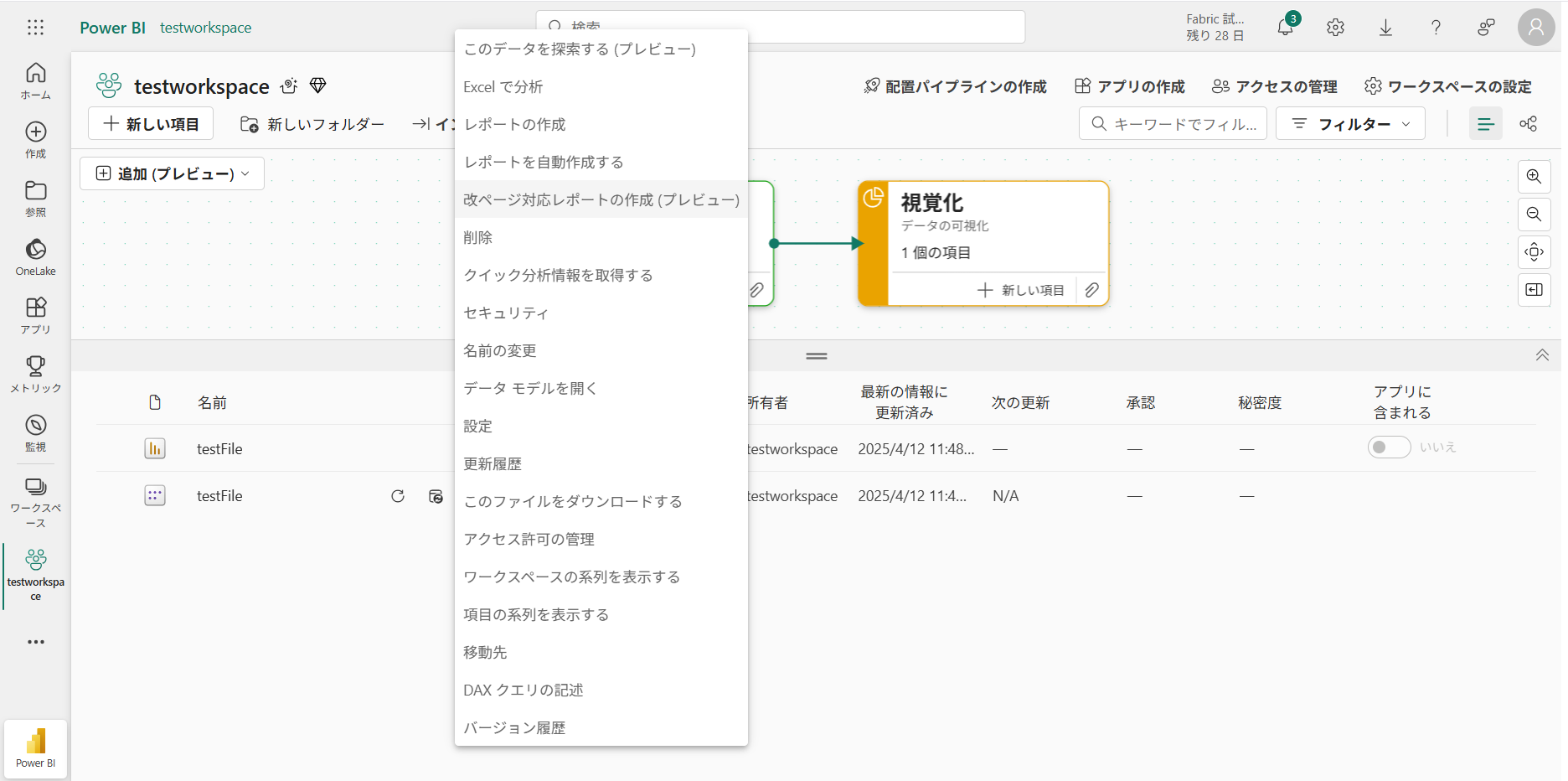This screenshot has width=1568, height=781.
Task: Open ワークスペースの設定
Action: [1448, 86]
